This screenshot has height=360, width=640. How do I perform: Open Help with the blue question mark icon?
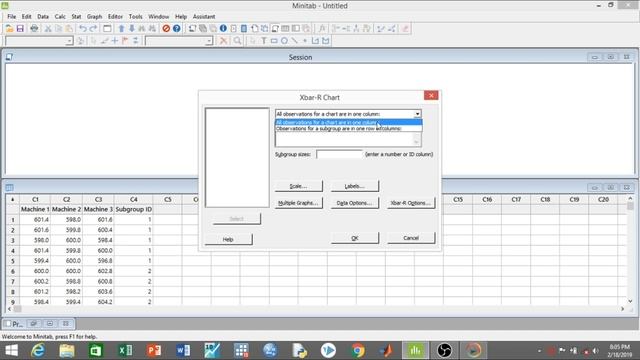(x=176, y=29)
